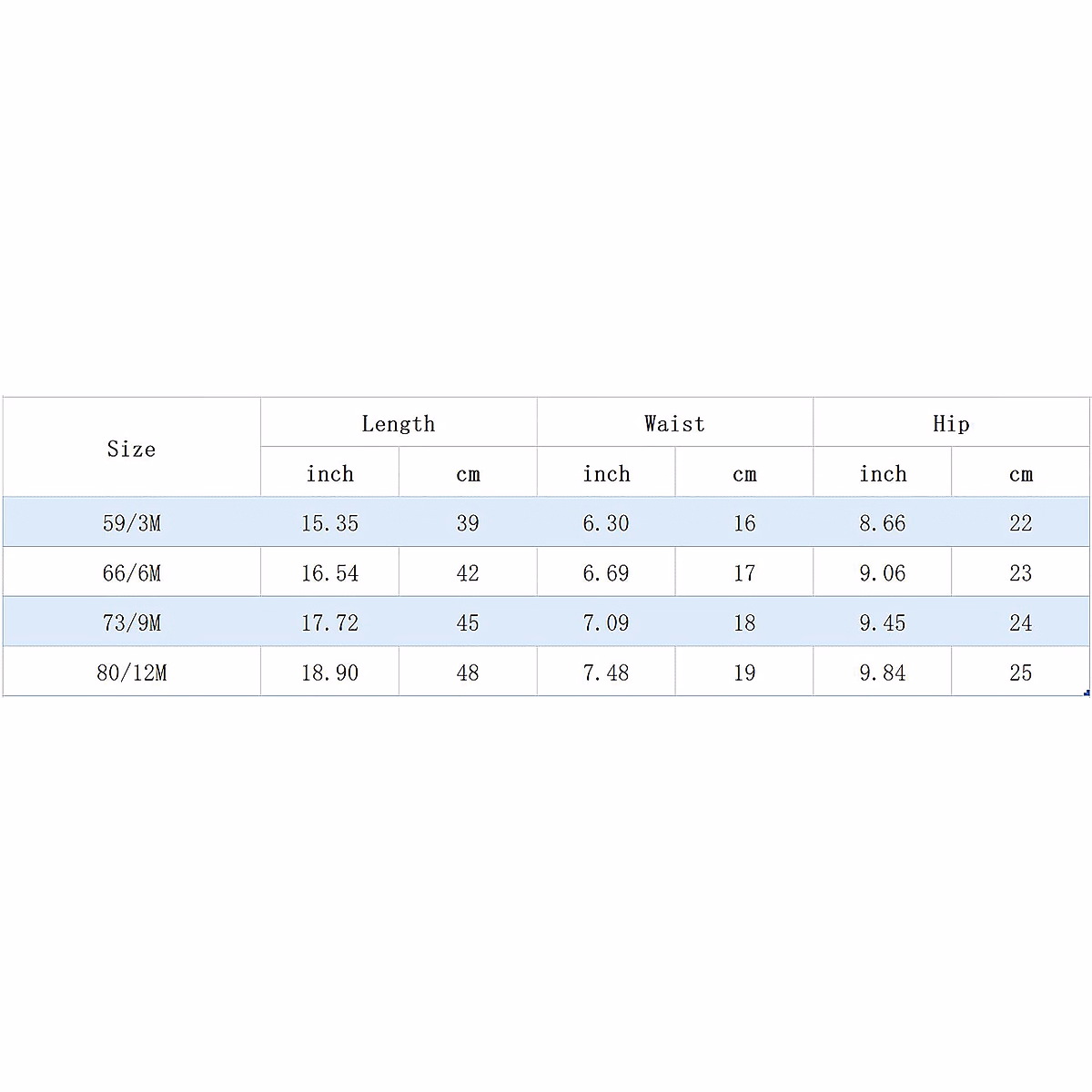Click the 18.90 length inch cell
Image resolution: width=1092 pixels, height=1092 pixels.
coord(329,672)
